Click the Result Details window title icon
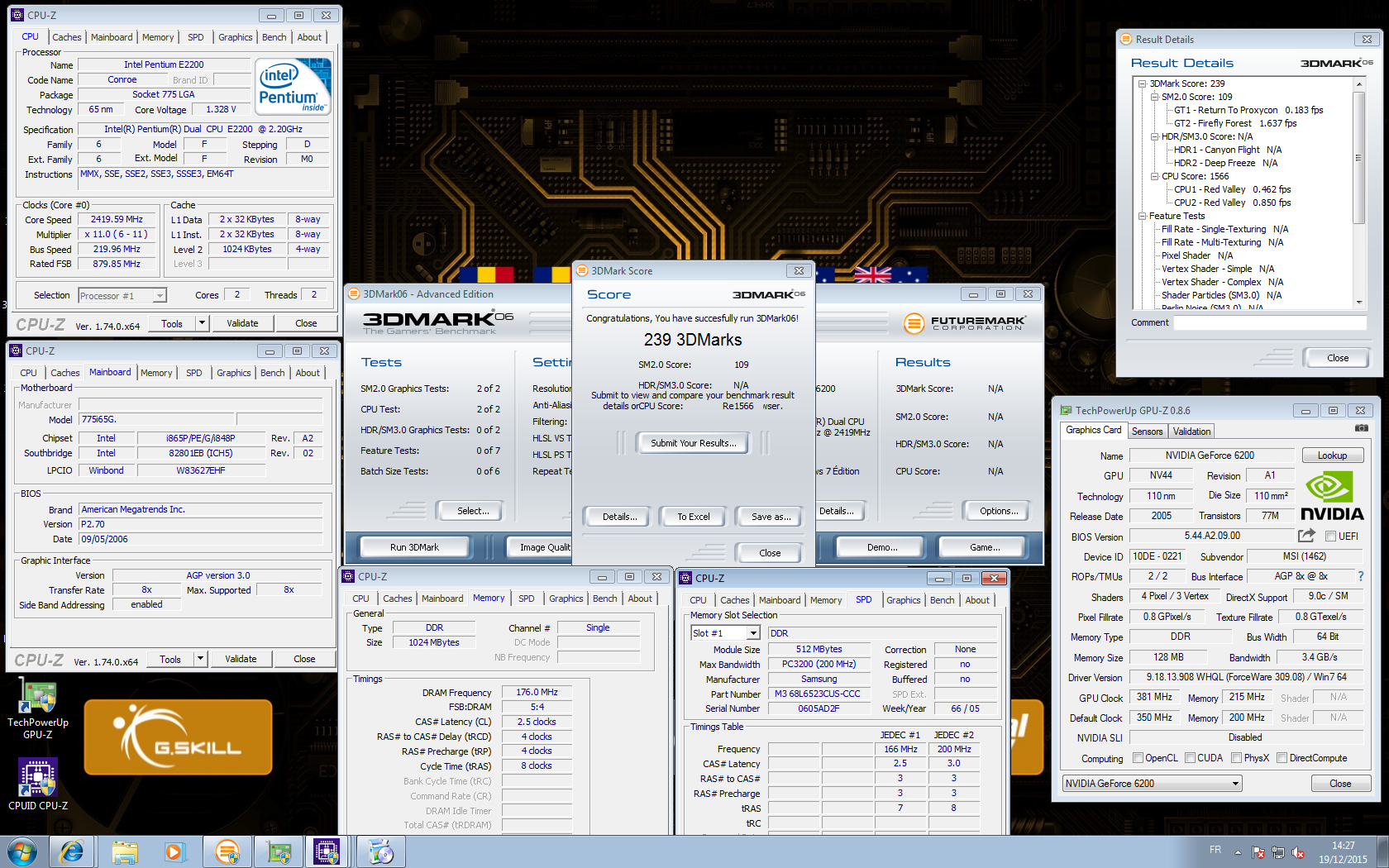This screenshot has width=1389, height=868. (x=1125, y=39)
